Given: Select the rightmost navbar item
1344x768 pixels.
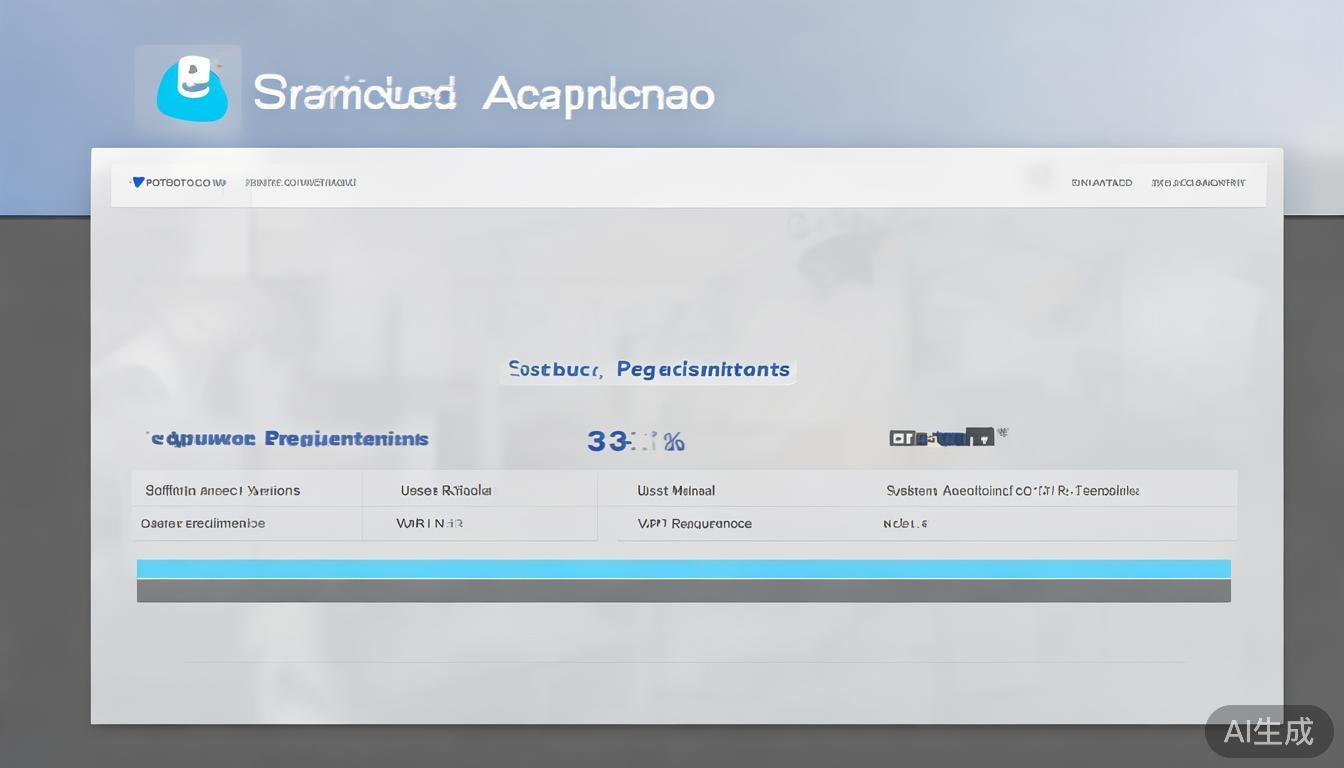Looking at the screenshot, I should 1198,183.
